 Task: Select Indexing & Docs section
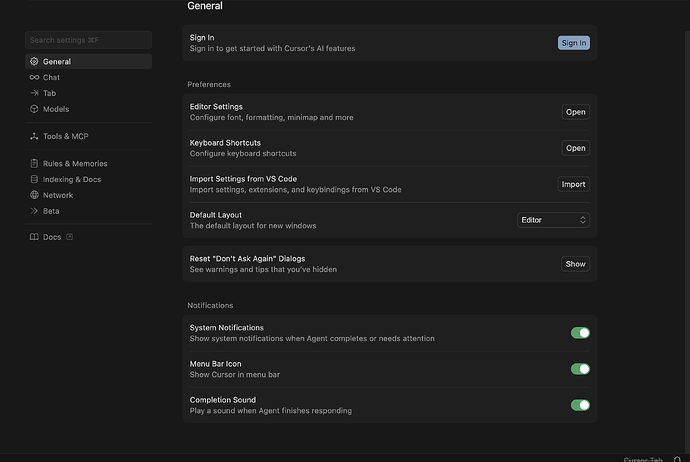point(88,180)
